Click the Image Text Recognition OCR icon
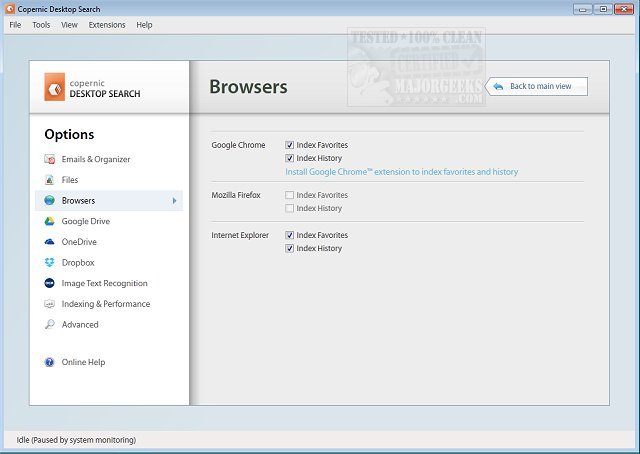 [49, 283]
